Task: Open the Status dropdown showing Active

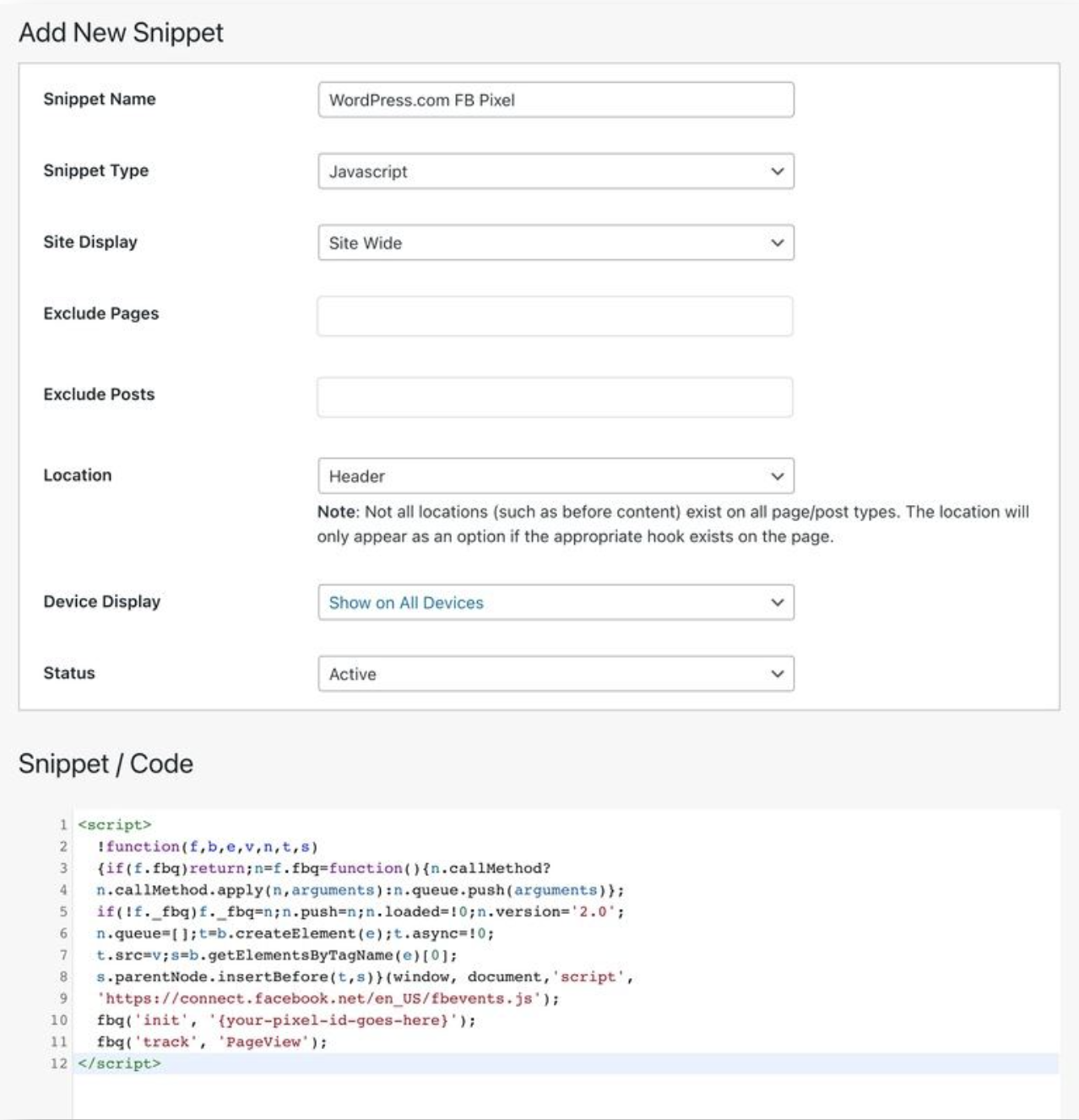Action: coord(556,674)
